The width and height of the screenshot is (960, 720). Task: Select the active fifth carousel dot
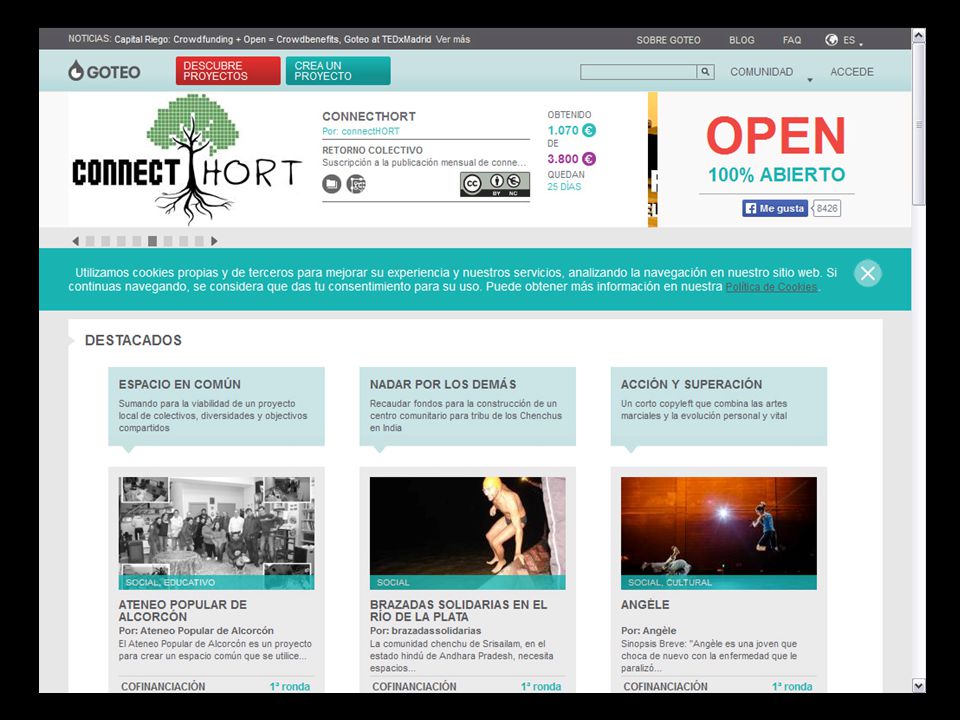tap(152, 241)
